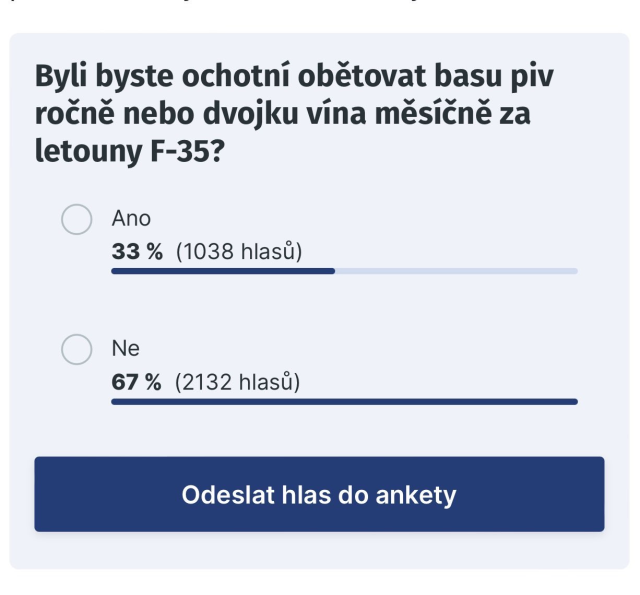
Task: Click the 67 % result percentage
Action: (x=137, y=381)
